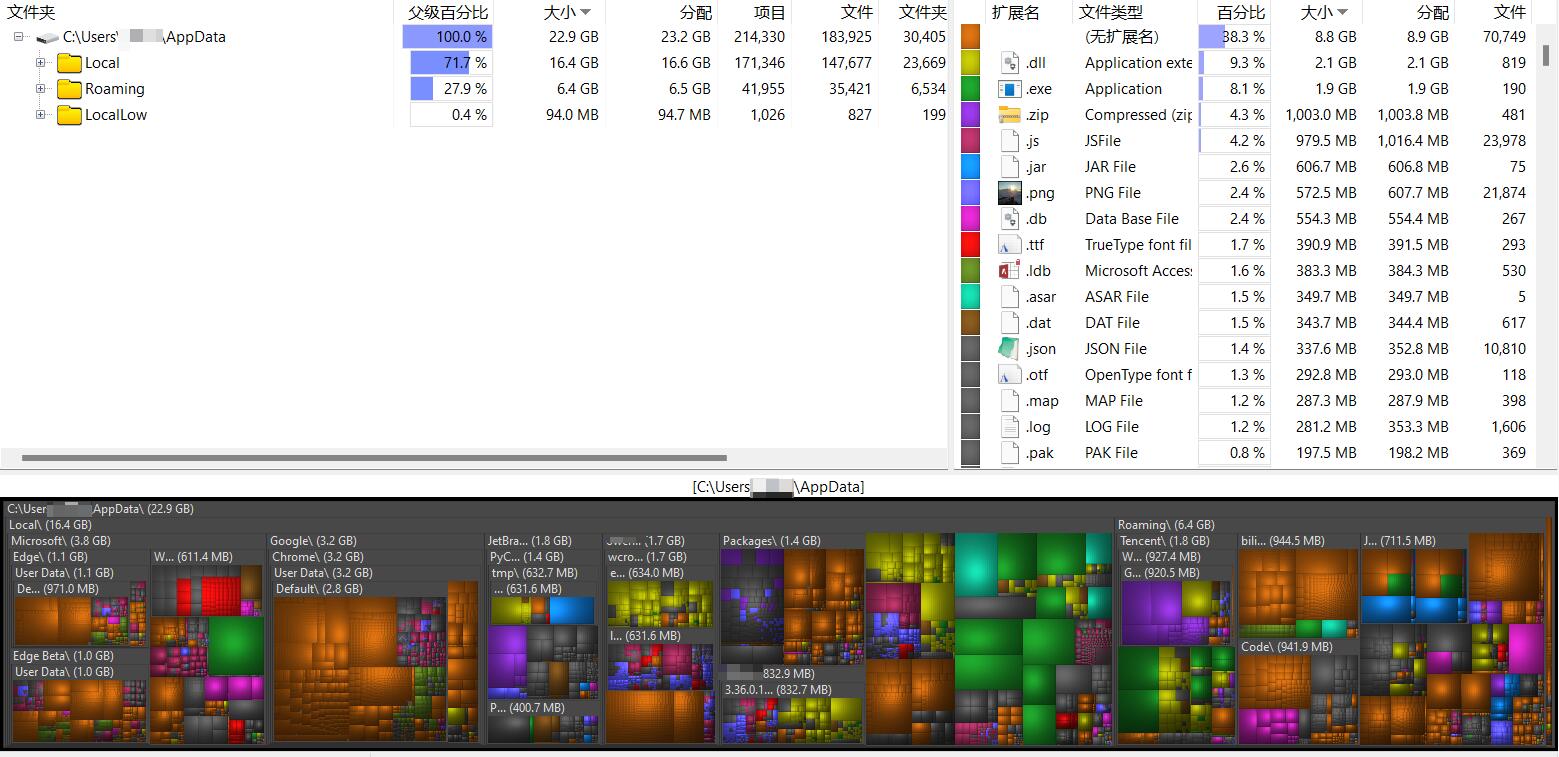Viewport: 1559px width, 757px height.
Task: Expand the Local folder tree node
Action: click(41, 63)
